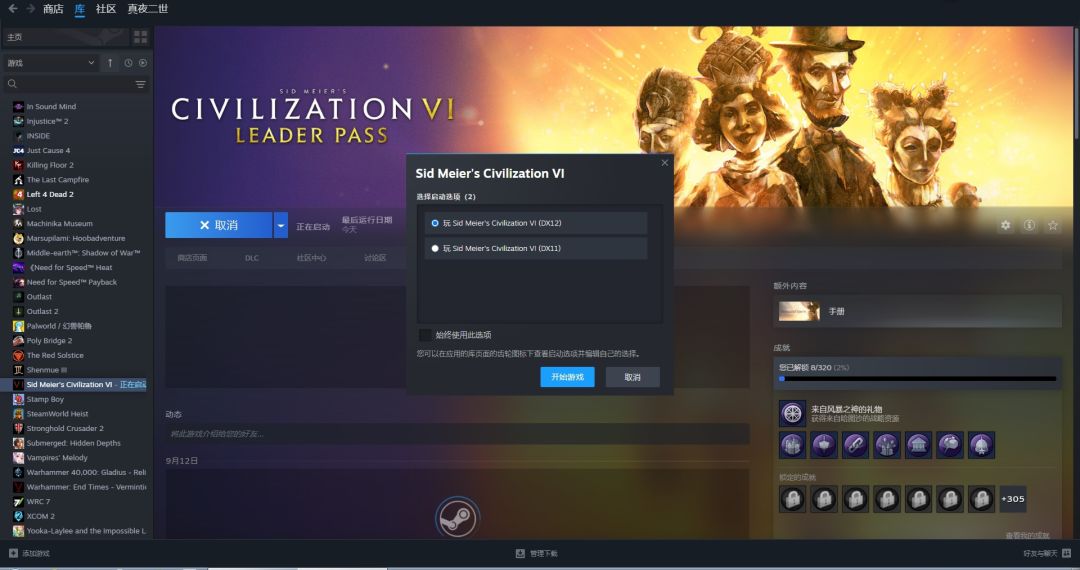The width and height of the screenshot is (1080, 570).
Task: Open the first unlocked achievement icon
Action: point(792,413)
